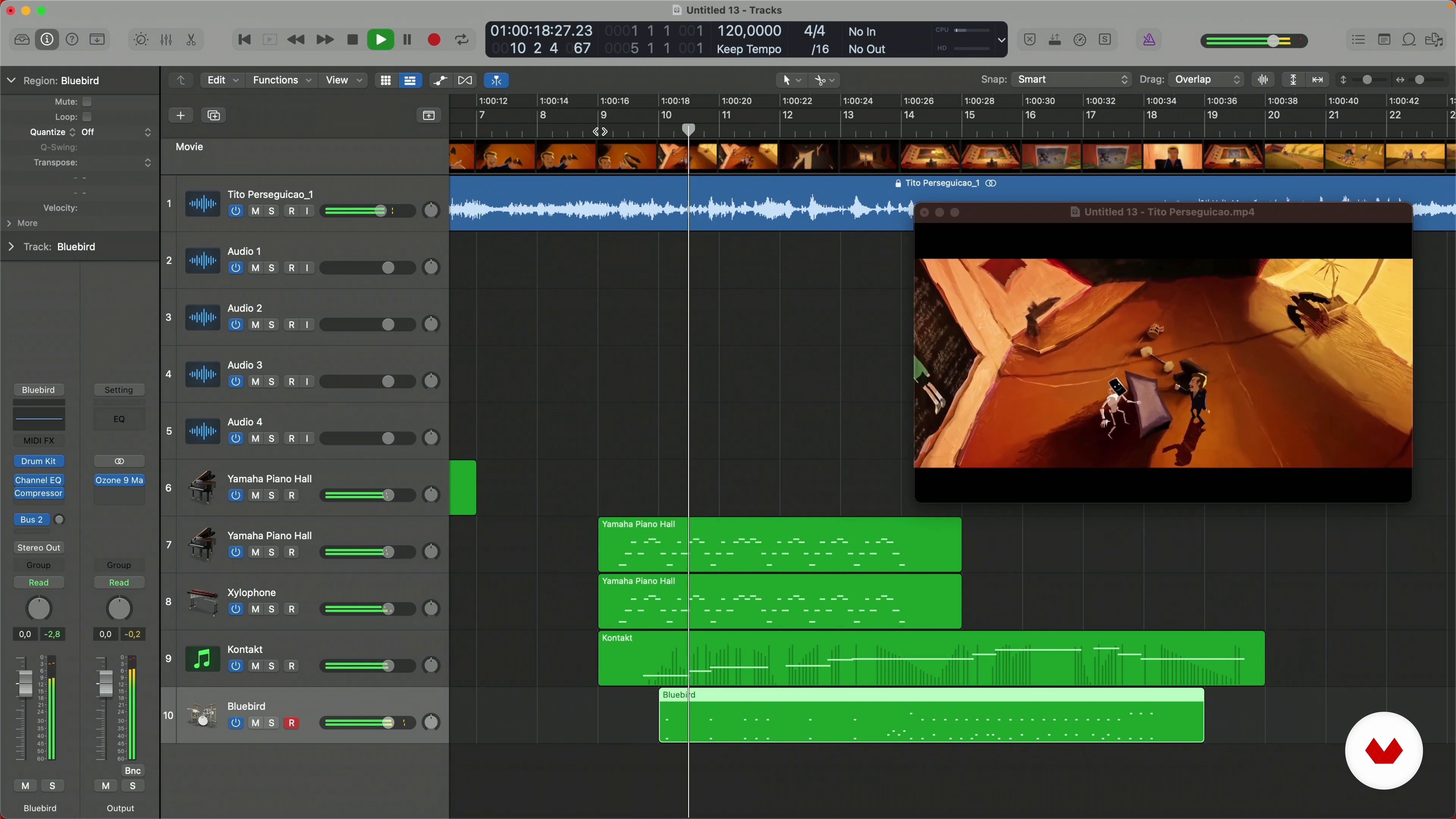Open the Compressor plugin
Image resolution: width=1456 pixels, height=819 pixels.
pyautogui.click(x=38, y=493)
